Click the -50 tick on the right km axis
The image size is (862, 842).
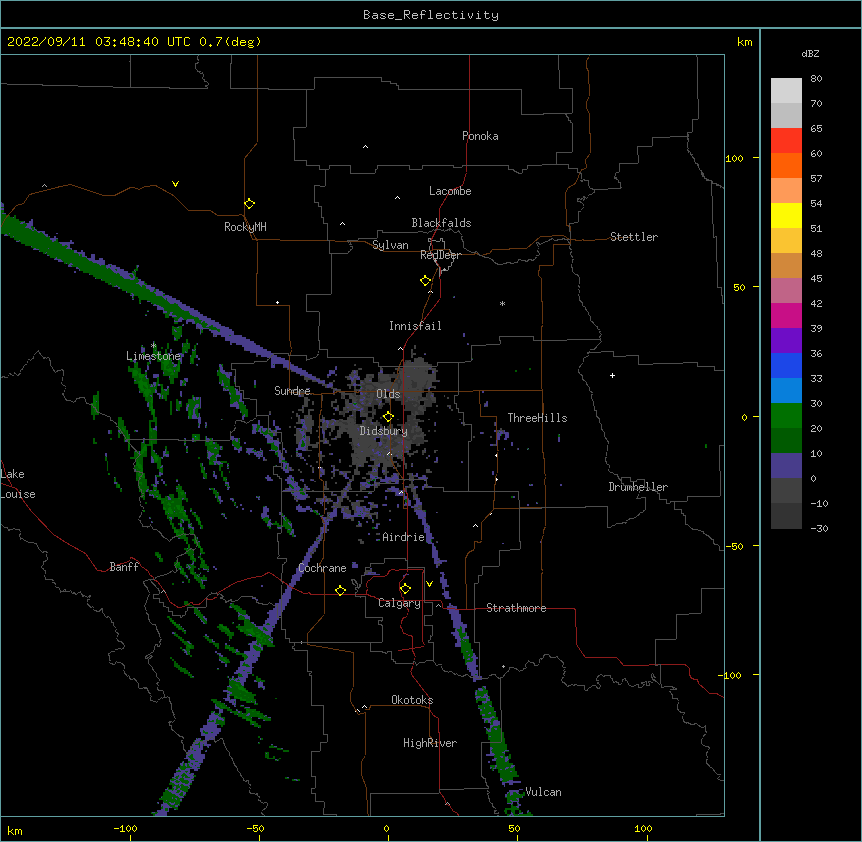[734, 546]
